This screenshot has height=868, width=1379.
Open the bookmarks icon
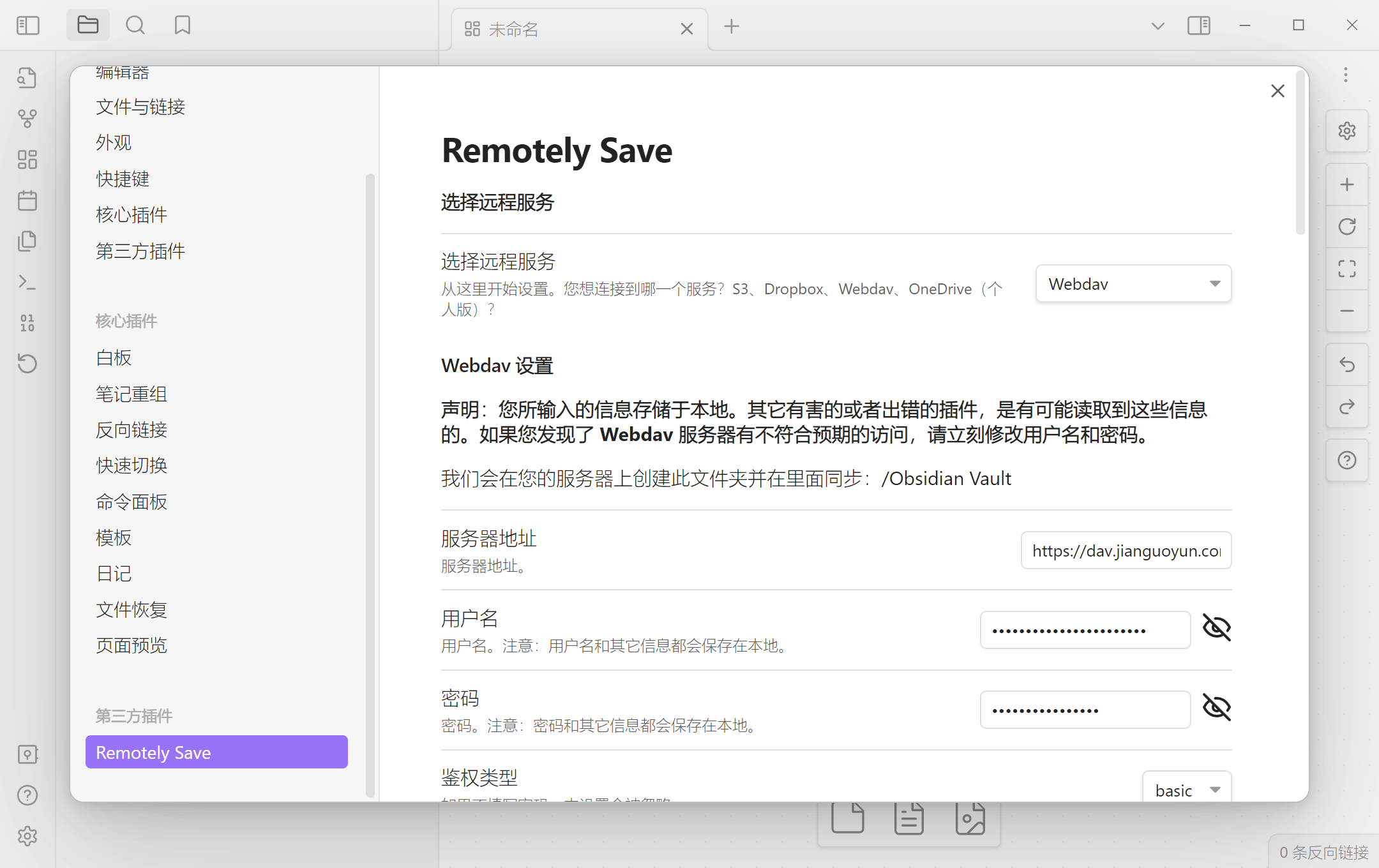pyautogui.click(x=183, y=26)
